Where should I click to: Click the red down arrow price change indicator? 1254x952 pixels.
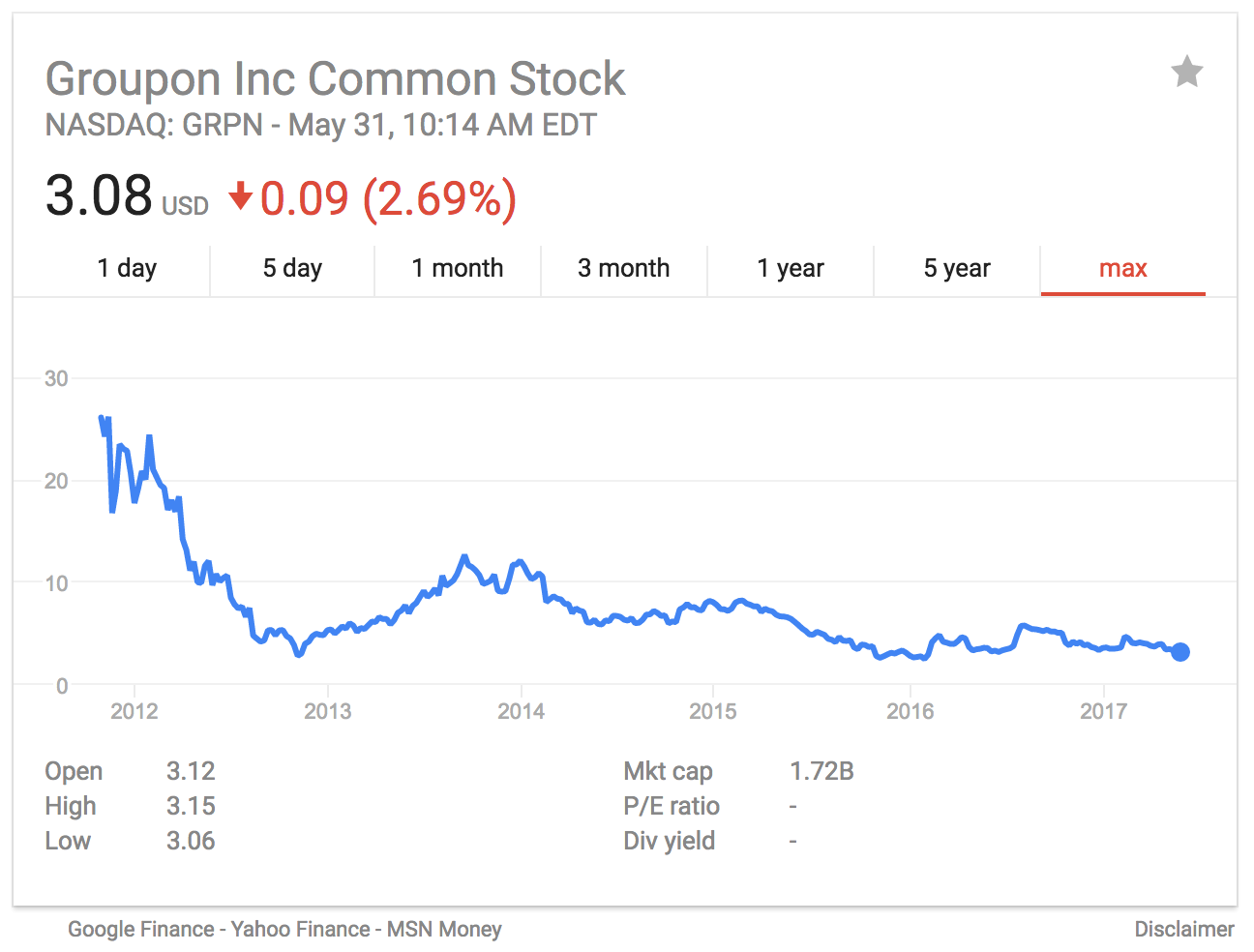pos(240,197)
